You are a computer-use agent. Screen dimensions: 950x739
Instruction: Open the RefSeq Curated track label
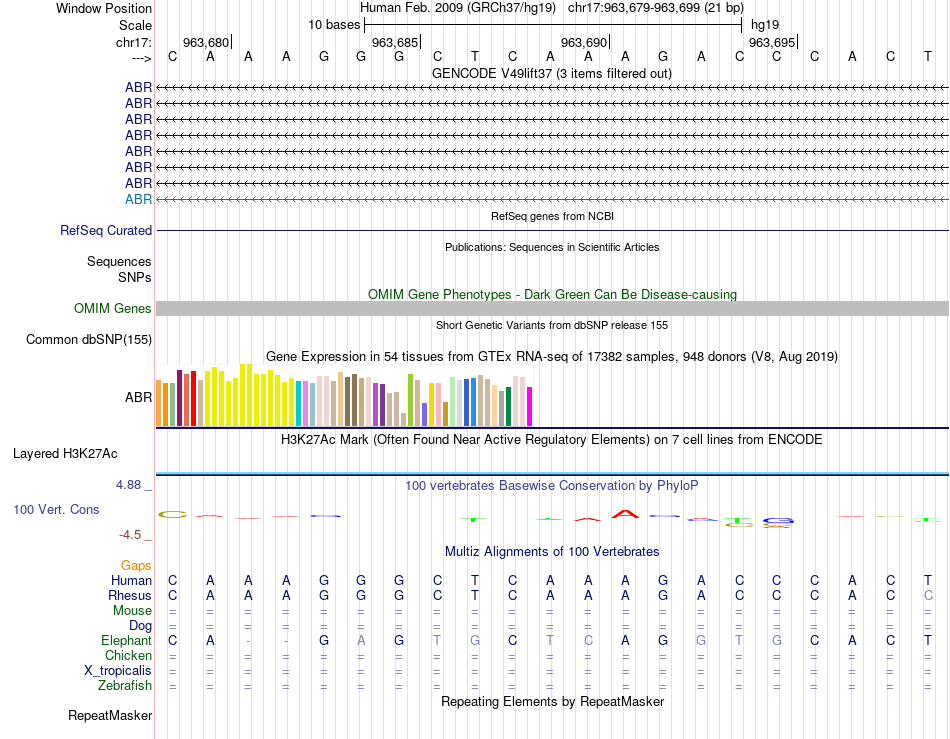tap(106, 230)
